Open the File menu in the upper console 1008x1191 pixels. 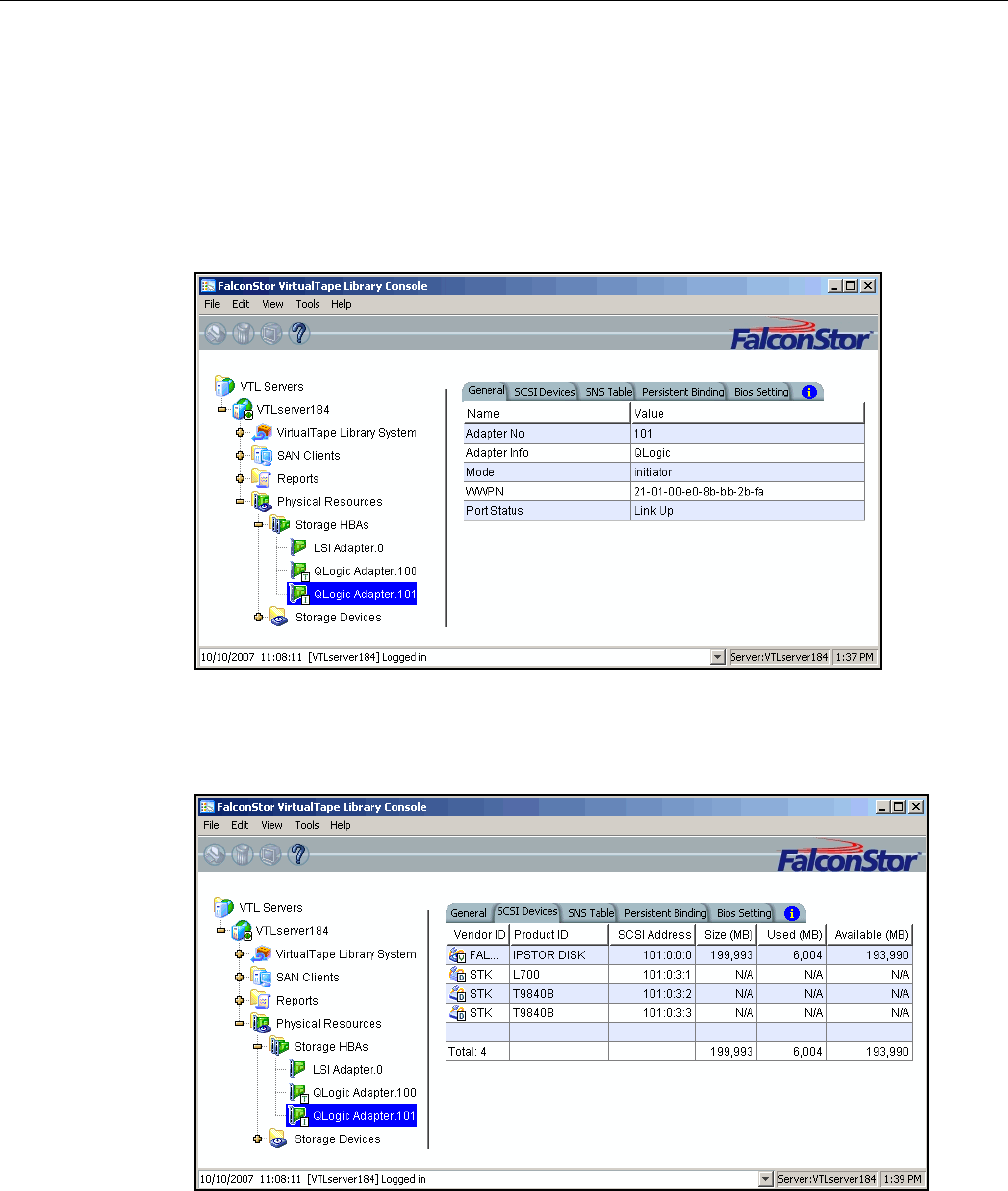(x=212, y=304)
